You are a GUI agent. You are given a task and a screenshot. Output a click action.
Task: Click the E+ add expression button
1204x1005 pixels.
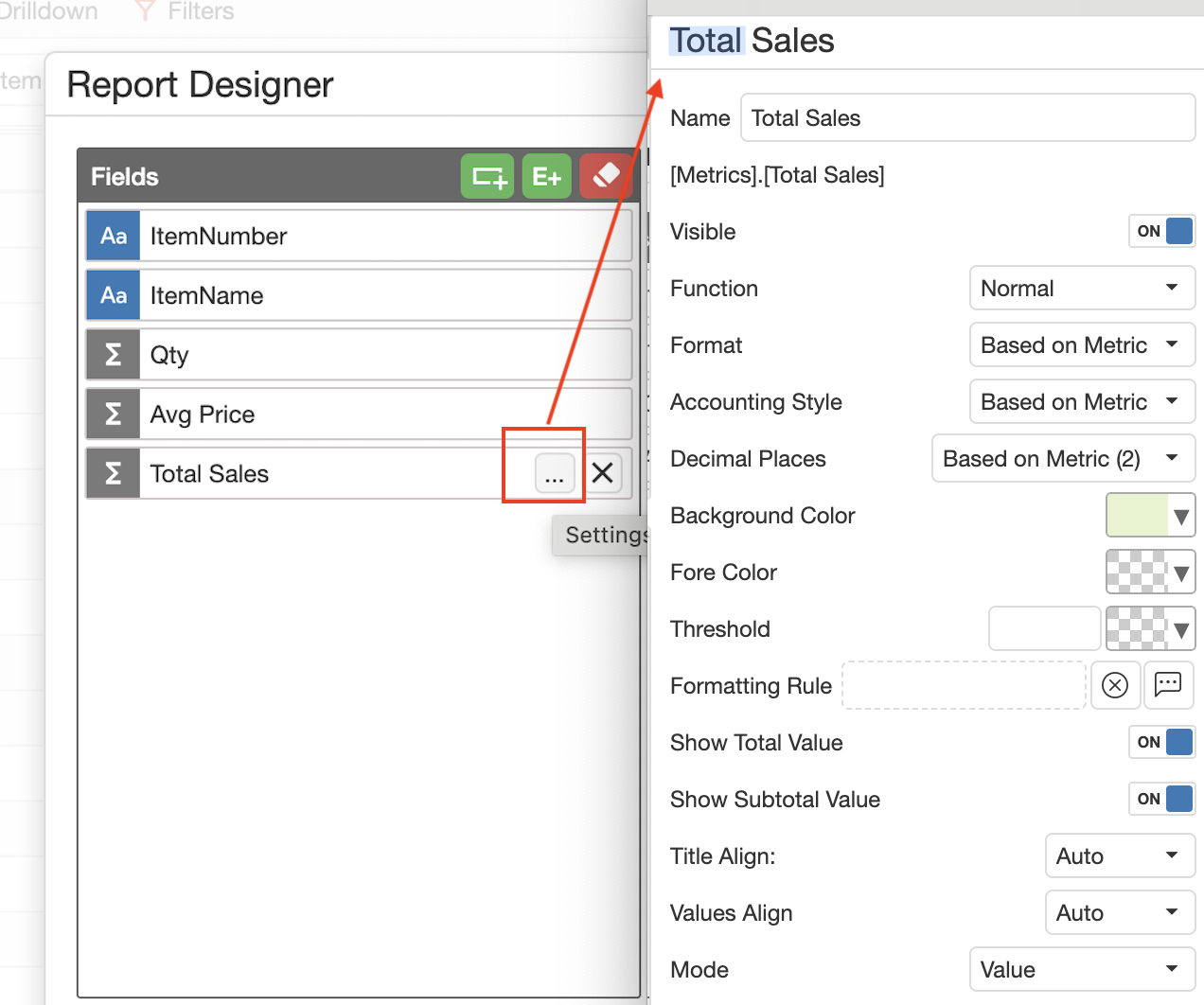tap(547, 176)
